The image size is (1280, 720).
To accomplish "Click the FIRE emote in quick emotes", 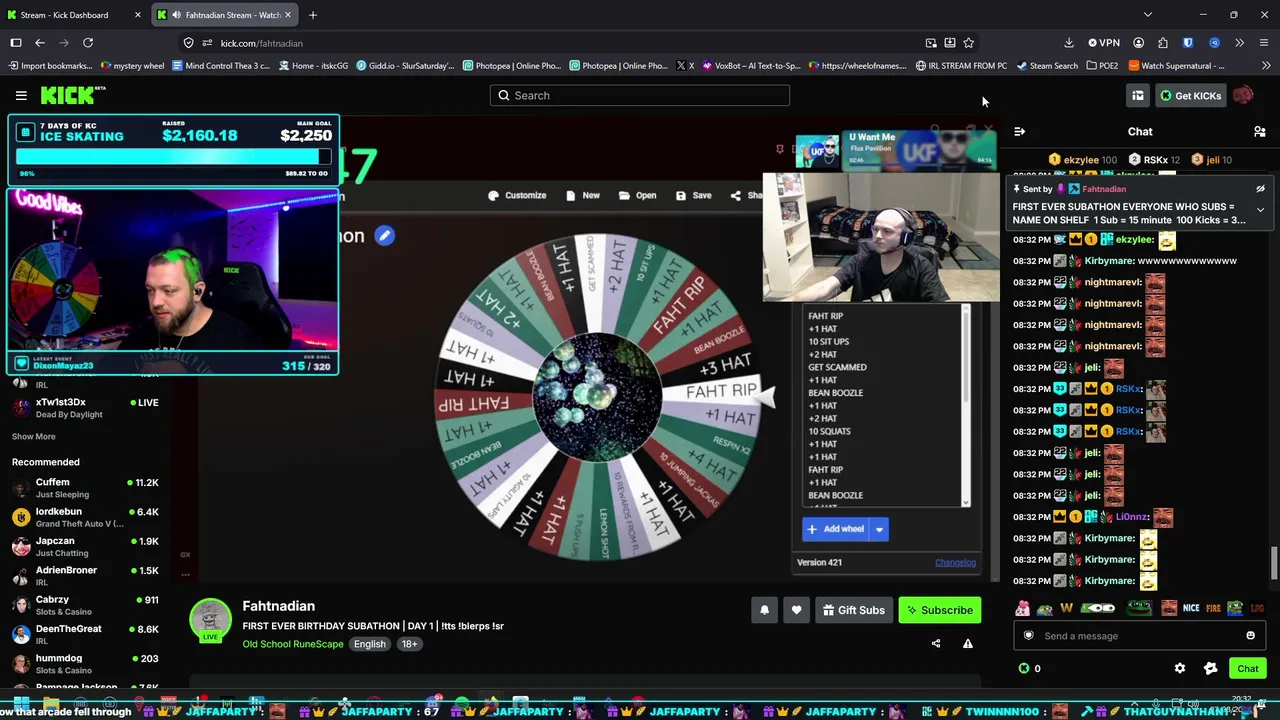I will [x=1213, y=607].
